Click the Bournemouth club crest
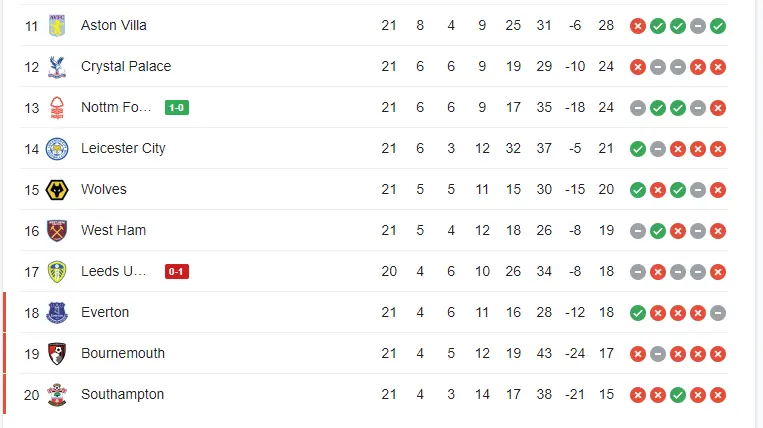 tap(57, 353)
